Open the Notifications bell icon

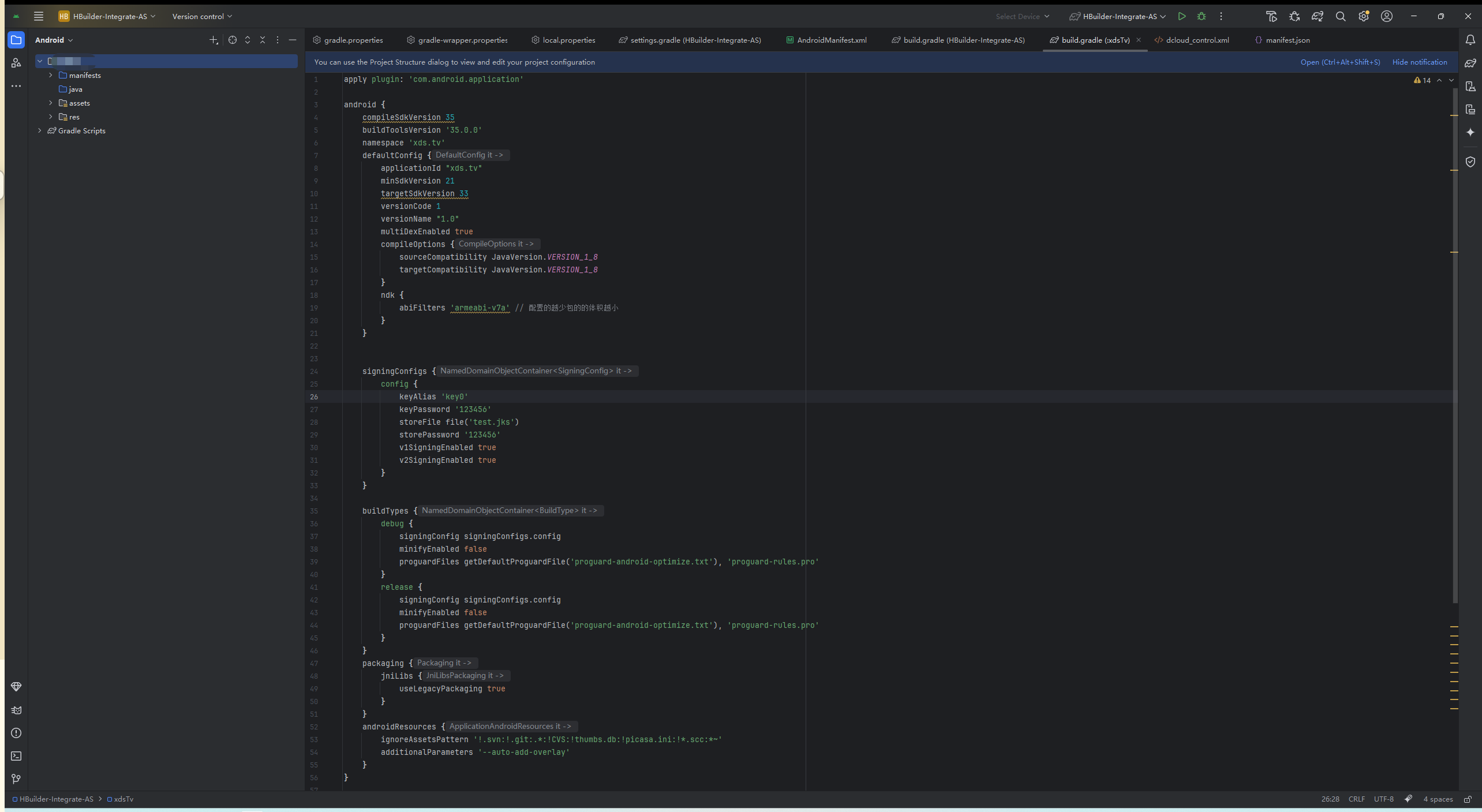pyautogui.click(x=1470, y=40)
